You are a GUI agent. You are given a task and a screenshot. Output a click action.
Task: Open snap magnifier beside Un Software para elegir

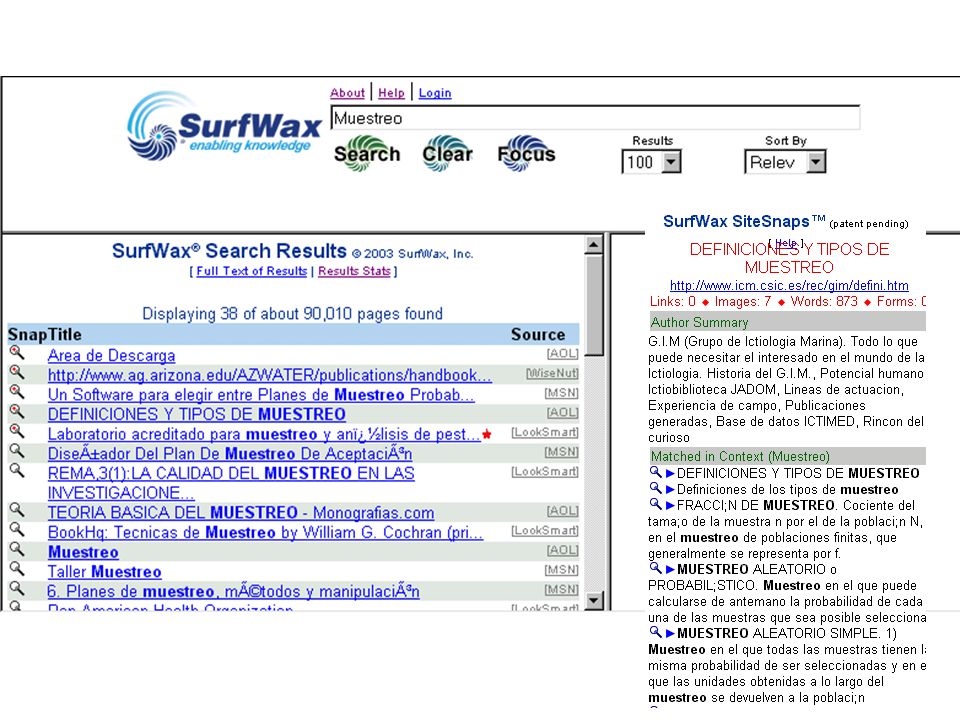[x=17, y=392]
